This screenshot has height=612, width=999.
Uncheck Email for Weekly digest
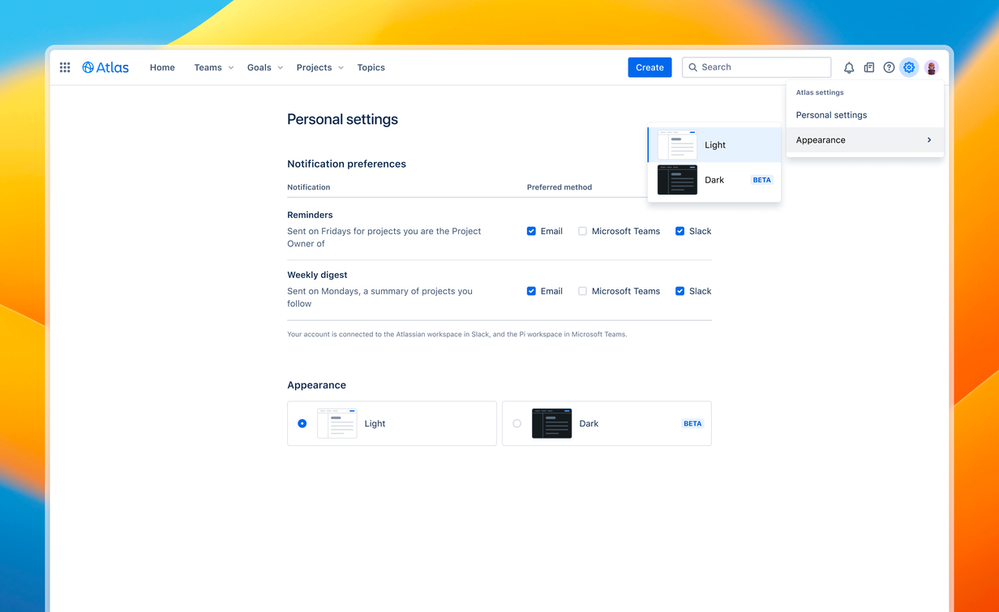tap(531, 291)
